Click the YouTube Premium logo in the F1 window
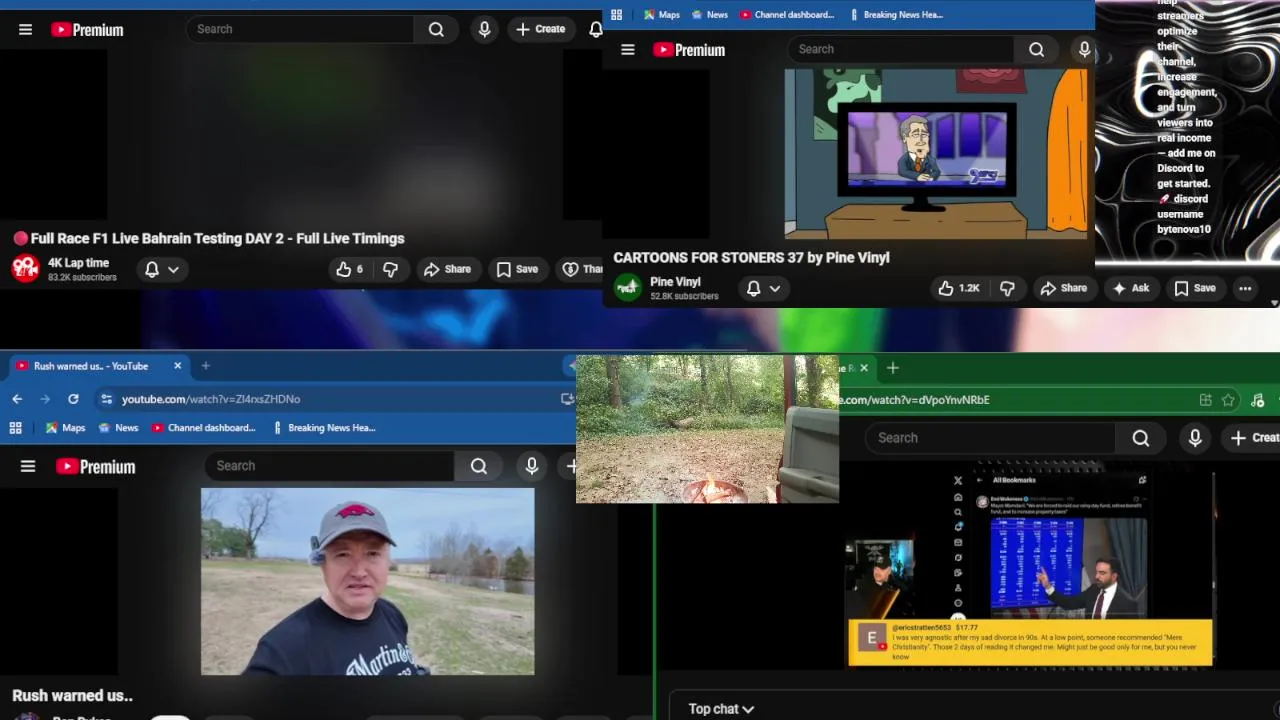 88,30
